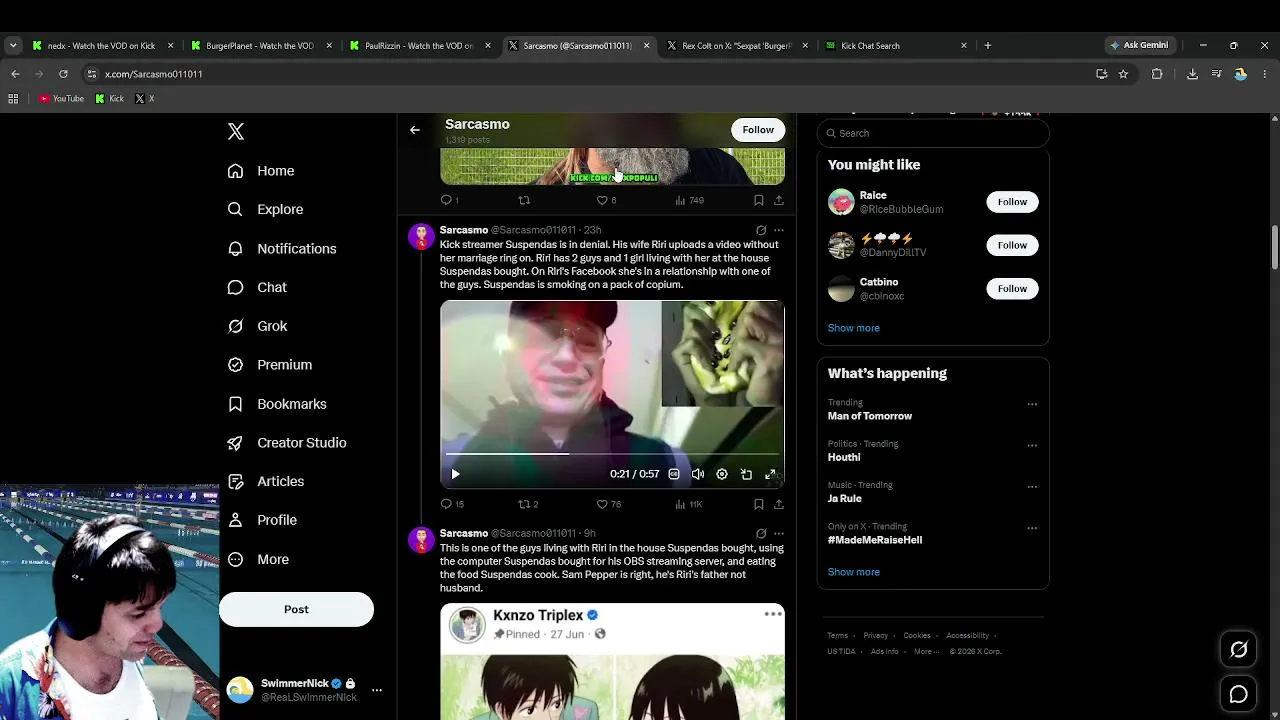Open options for #MadeMeRaiseHell trend
Image resolution: width=1280 pixels, height=720 pixels.
pyautogui.click(x=1032, y=528)
